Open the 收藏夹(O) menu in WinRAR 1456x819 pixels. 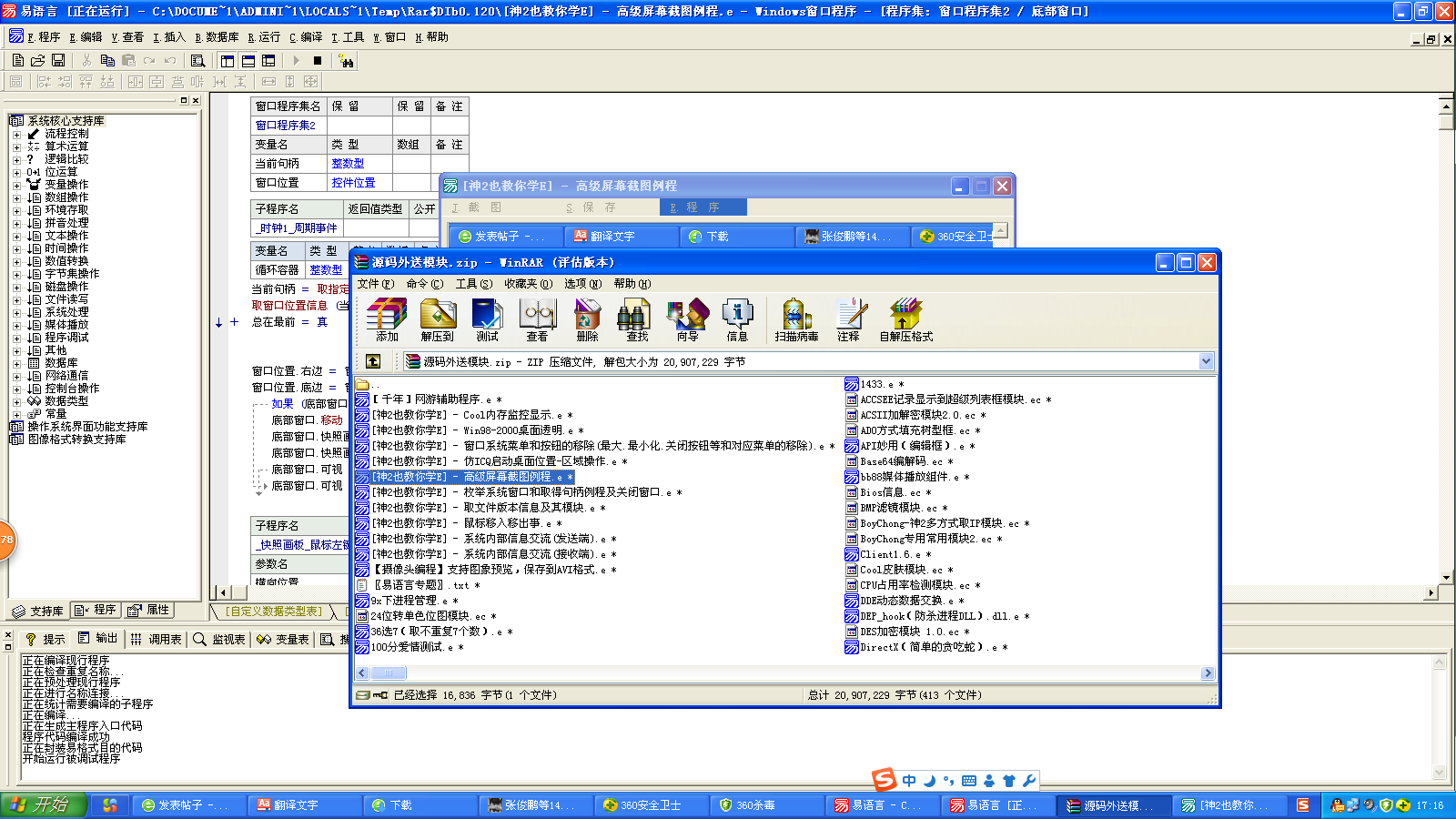tap(529, 284)
